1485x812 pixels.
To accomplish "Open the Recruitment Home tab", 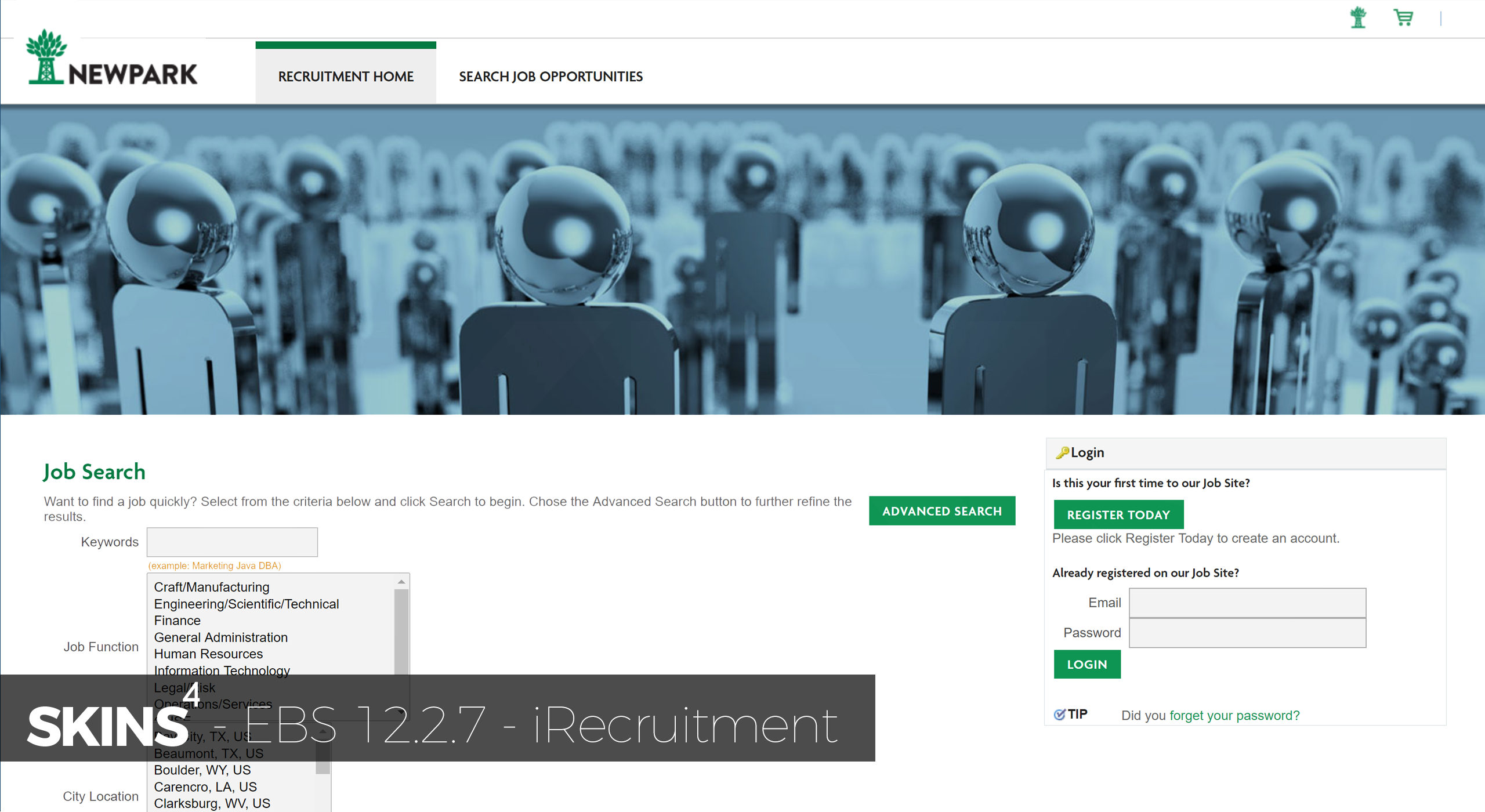I will pyautogui.click(x=346, y=76).
